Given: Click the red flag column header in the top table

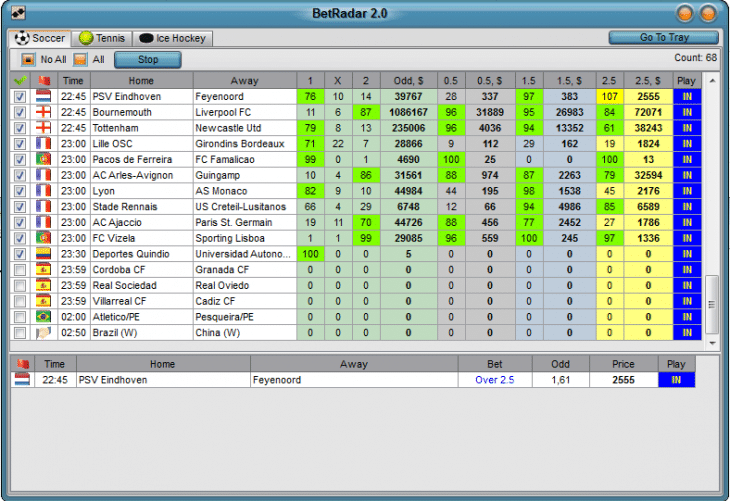Looking at the screenshot, I should point(43,80).
